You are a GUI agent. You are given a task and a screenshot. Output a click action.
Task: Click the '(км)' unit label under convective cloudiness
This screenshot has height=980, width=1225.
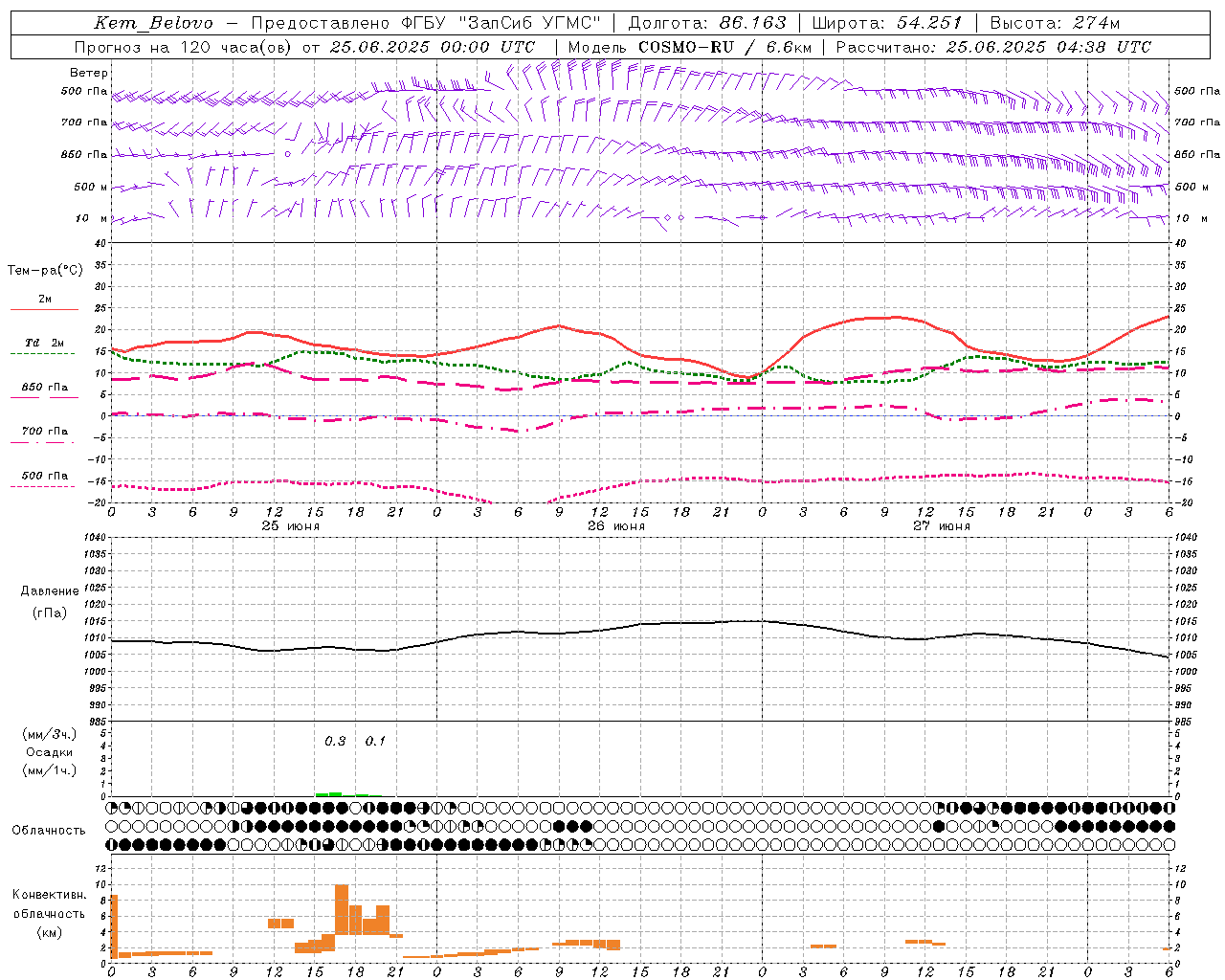tap(50, 932)
